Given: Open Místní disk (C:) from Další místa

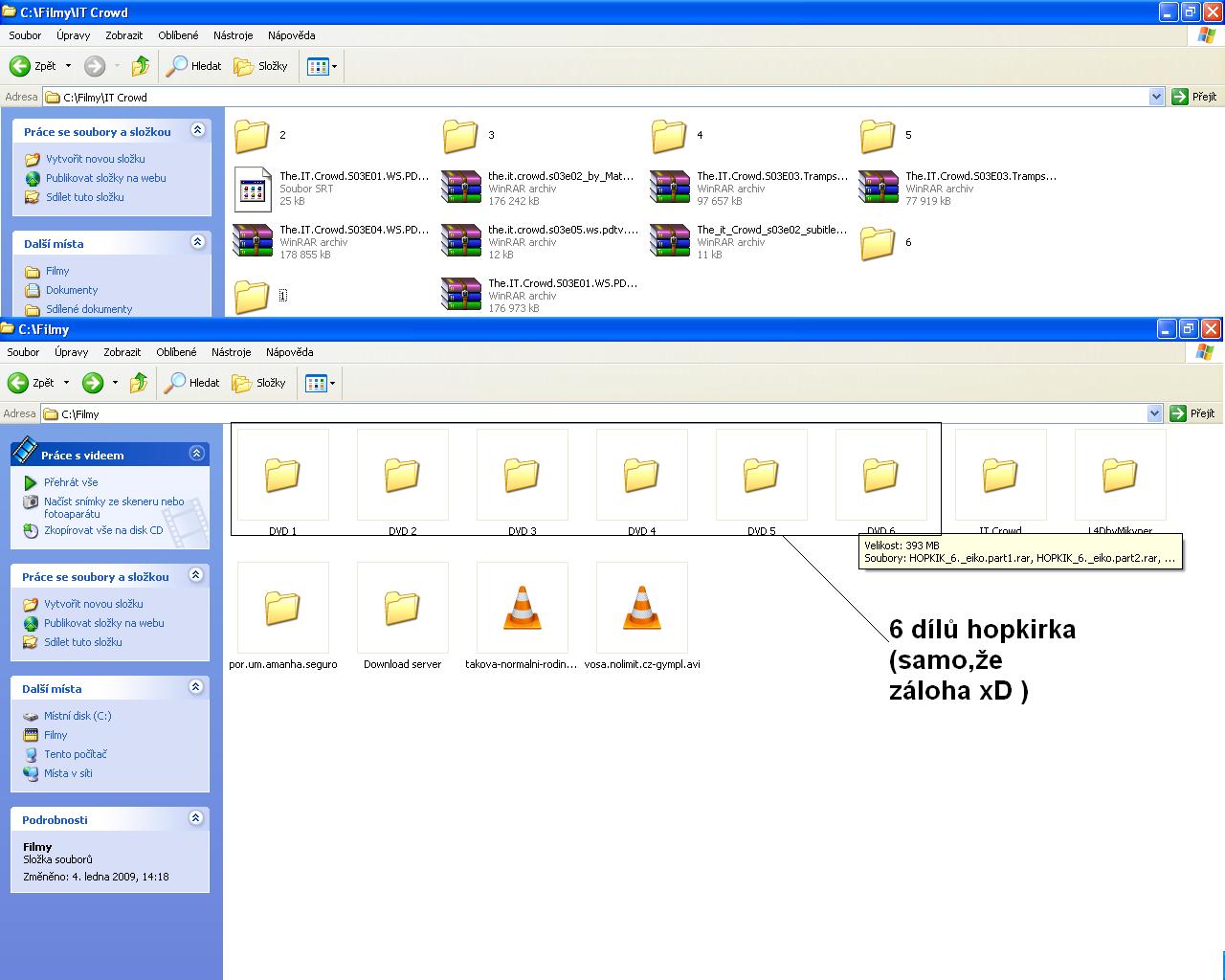Looking at the screenshot, I should pyautogui.click(x=78, y=716).
